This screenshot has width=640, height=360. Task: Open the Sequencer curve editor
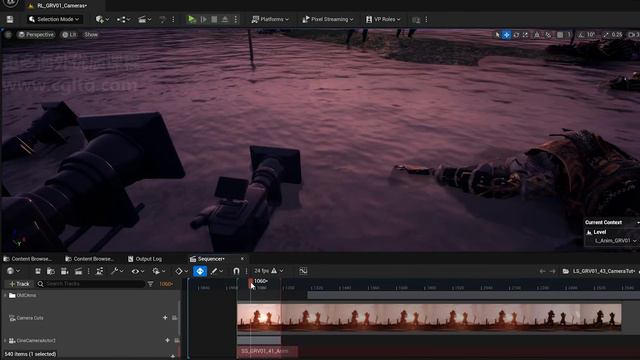[303, 271]
